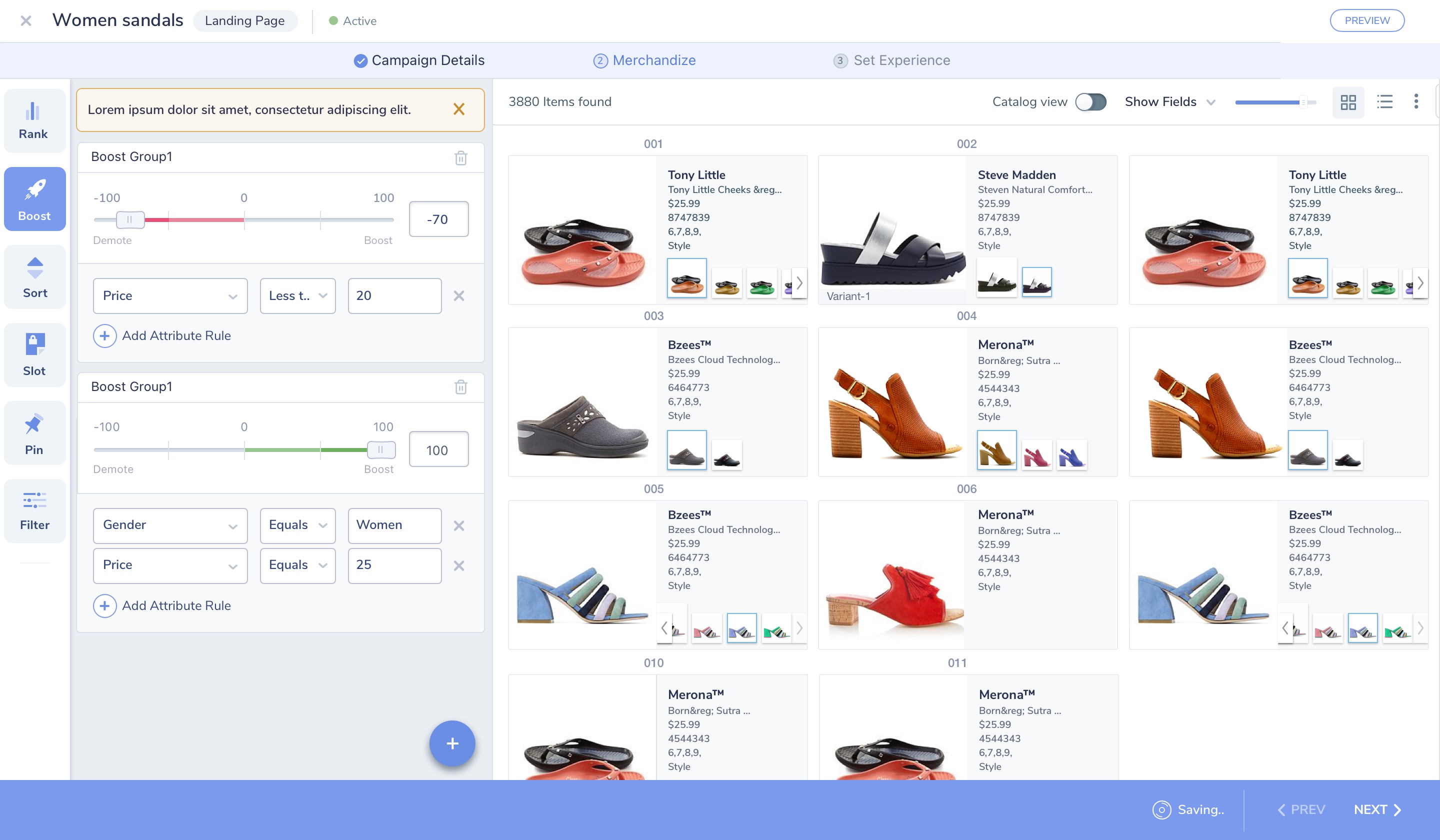Click the blue plus floating add button
The width and height of the screenshot is (1440, 840).
452,743
